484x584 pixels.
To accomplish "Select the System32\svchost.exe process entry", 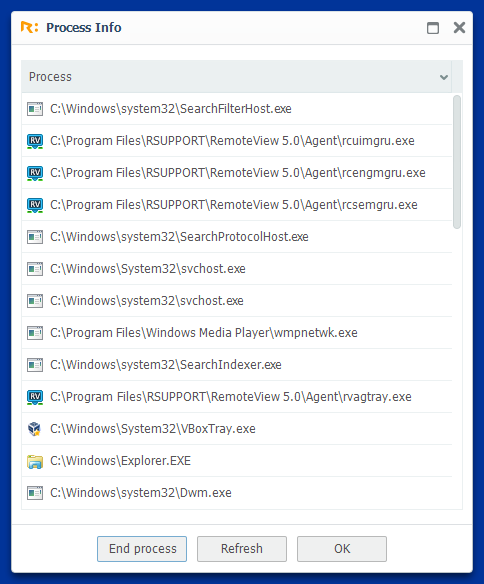I will point(237,269).
